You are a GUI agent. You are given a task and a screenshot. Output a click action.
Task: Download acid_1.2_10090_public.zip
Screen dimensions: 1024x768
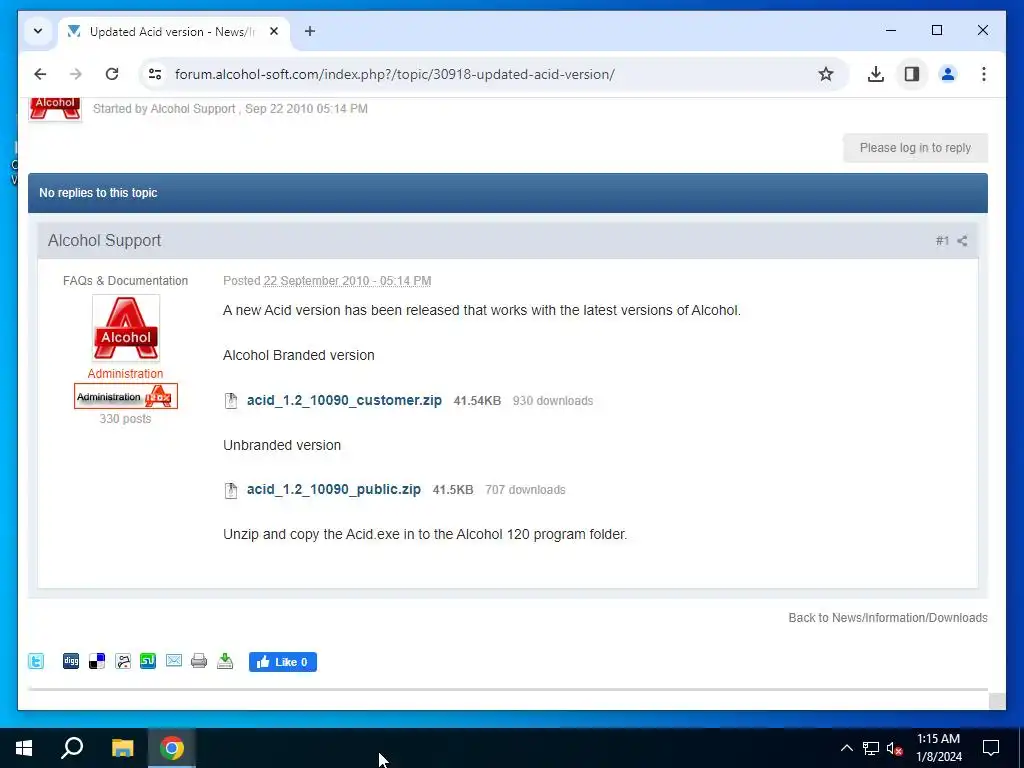coord(334,489)
